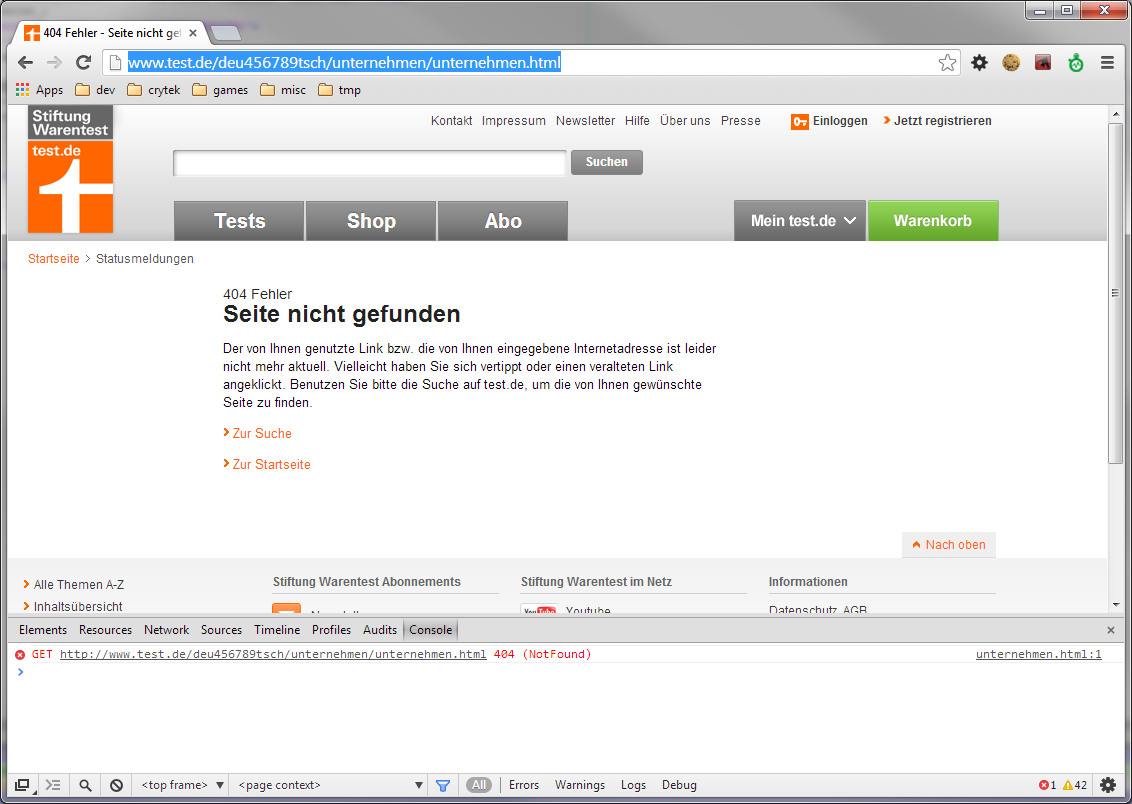Screen dimensions: 1132x804
Task: Click the website search input field
Action: pos(370,163)
